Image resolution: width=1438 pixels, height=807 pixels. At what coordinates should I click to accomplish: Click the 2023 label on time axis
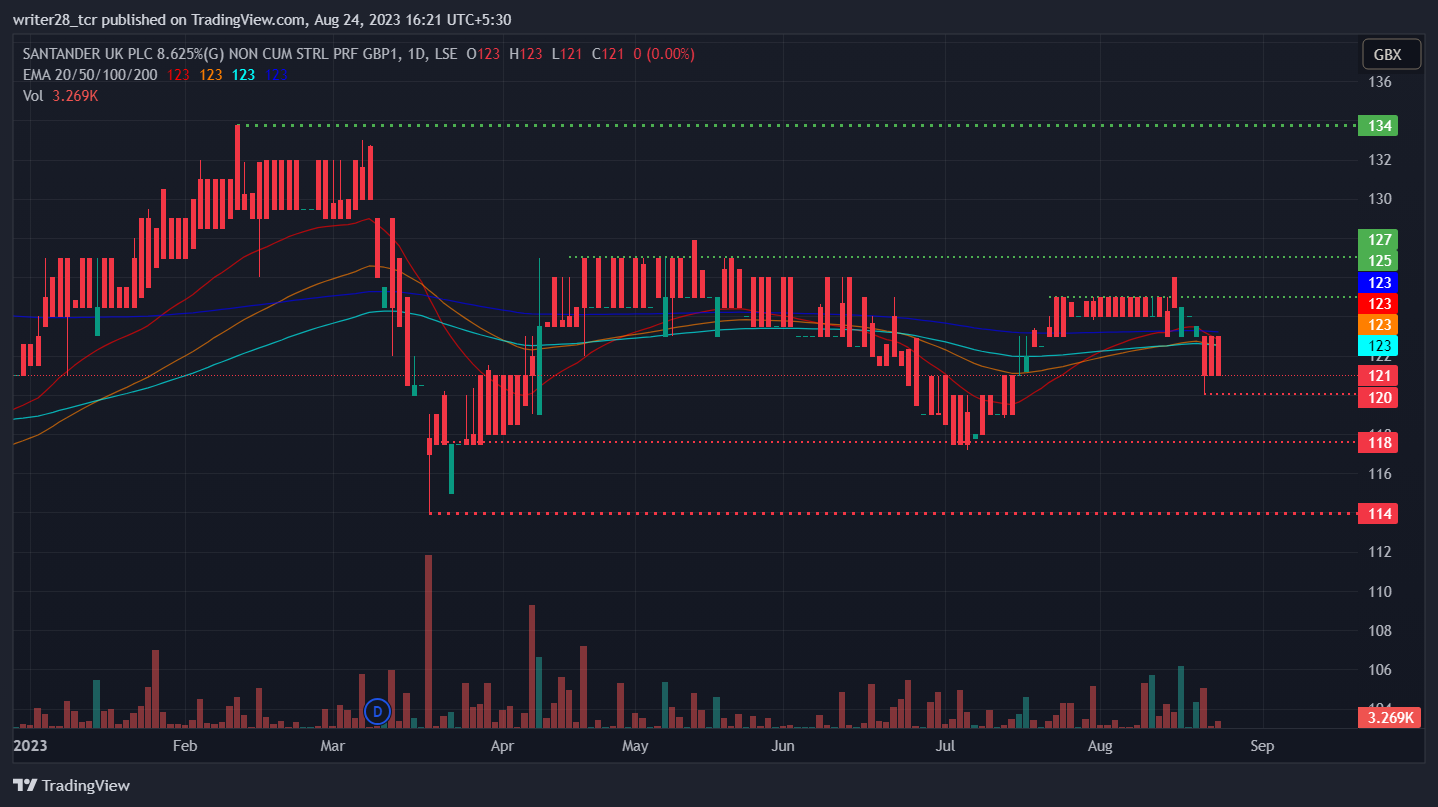31,746
